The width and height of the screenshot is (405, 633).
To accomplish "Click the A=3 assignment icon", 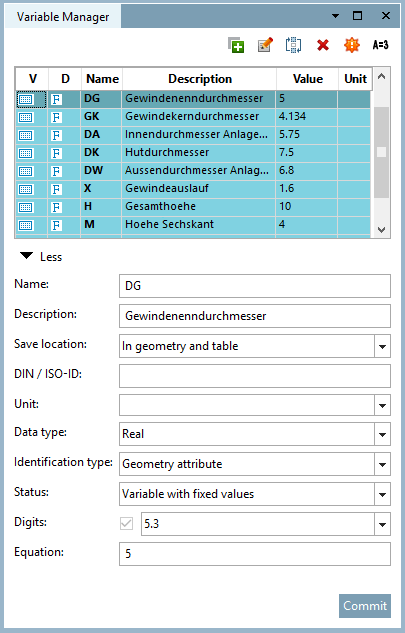I will (x=380, y=45).
